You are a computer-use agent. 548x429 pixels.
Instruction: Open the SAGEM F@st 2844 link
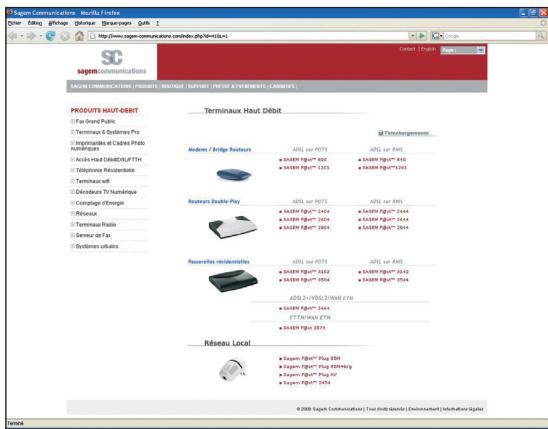click(x=385, y=227)
